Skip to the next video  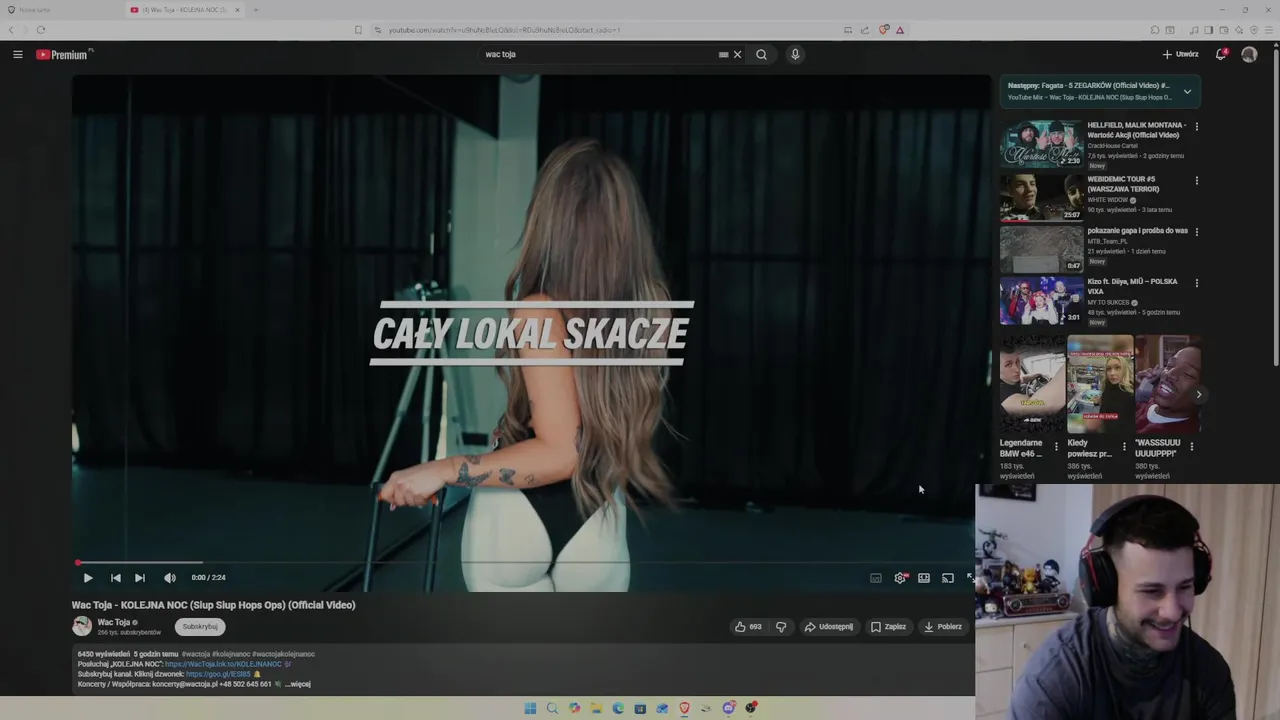tap(140, 578)
